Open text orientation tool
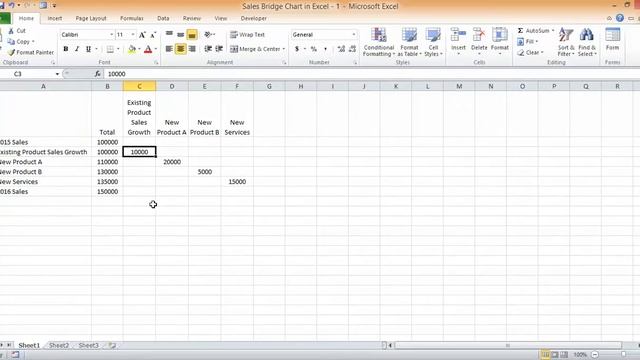The height and width of the screenshot is (360, 640). [208, 35]
